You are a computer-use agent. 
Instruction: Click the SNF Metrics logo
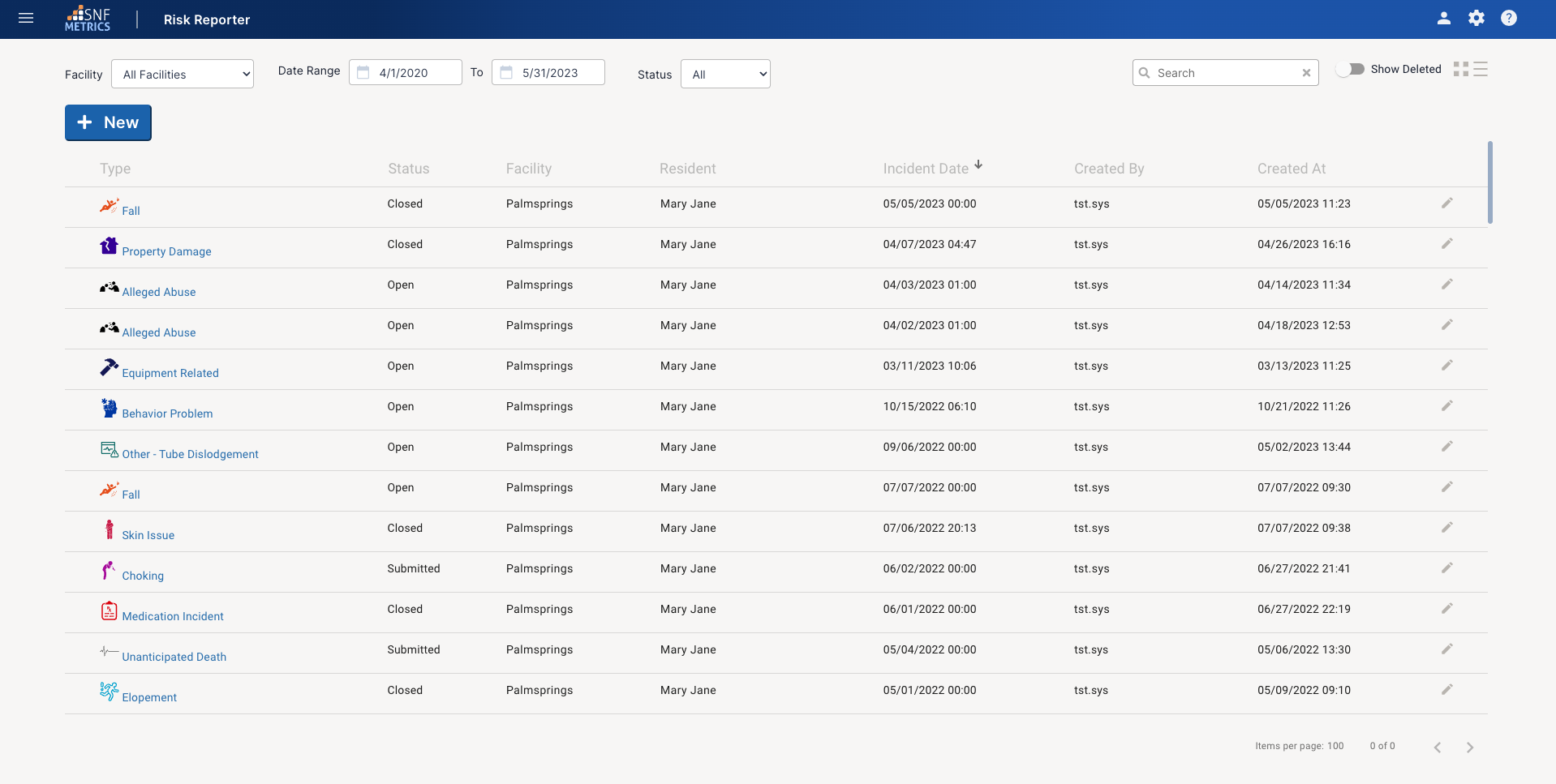88,19
